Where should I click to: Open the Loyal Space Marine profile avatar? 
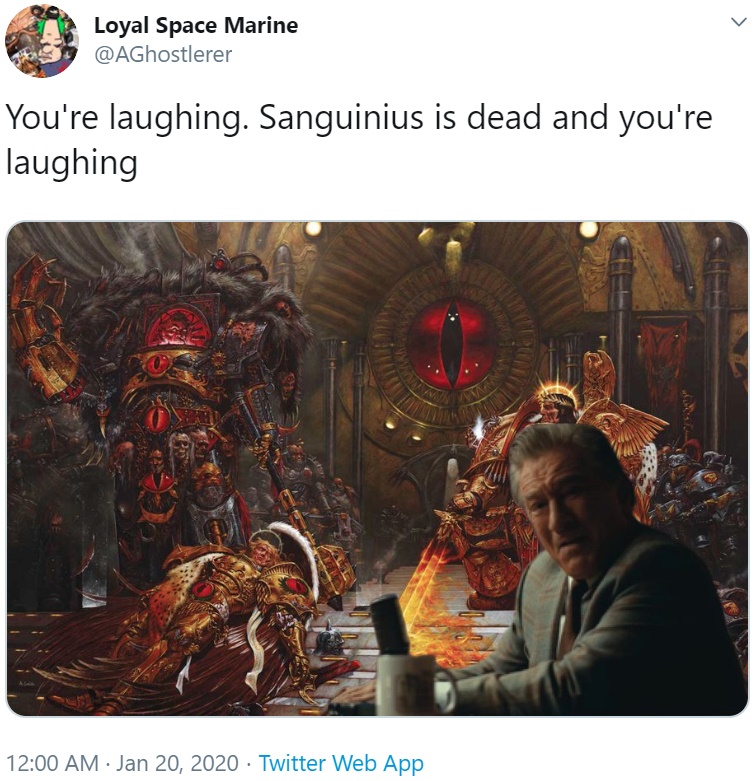tap(41, 40)
